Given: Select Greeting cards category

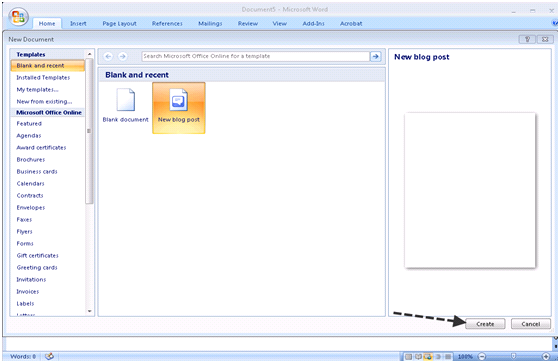Looking at the screenshot, I should pos(37,268).
